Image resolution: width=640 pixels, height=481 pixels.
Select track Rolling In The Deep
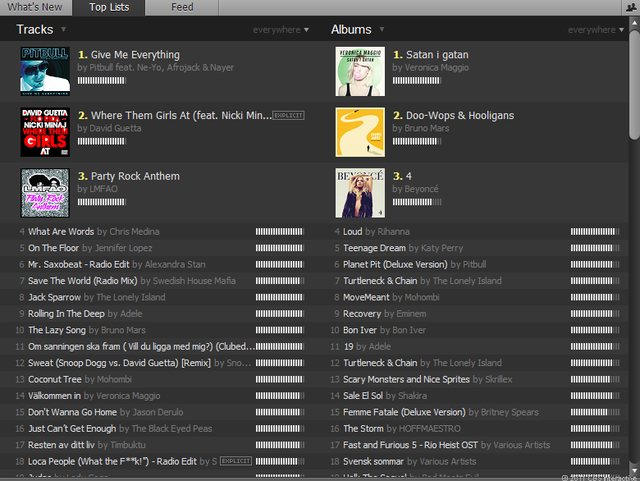pyautogui.click(x=66, y=314)
